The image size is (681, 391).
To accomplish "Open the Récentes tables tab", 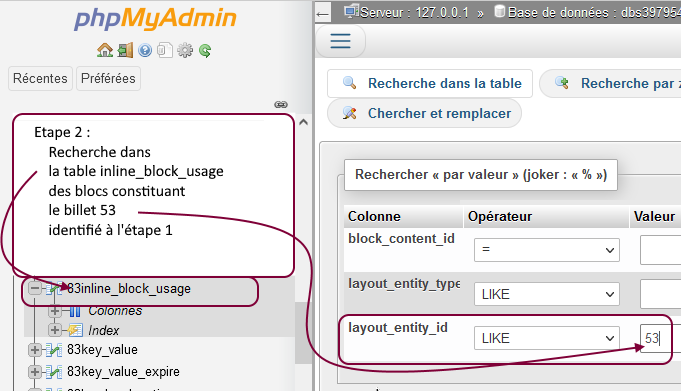I will coord(40,78).
